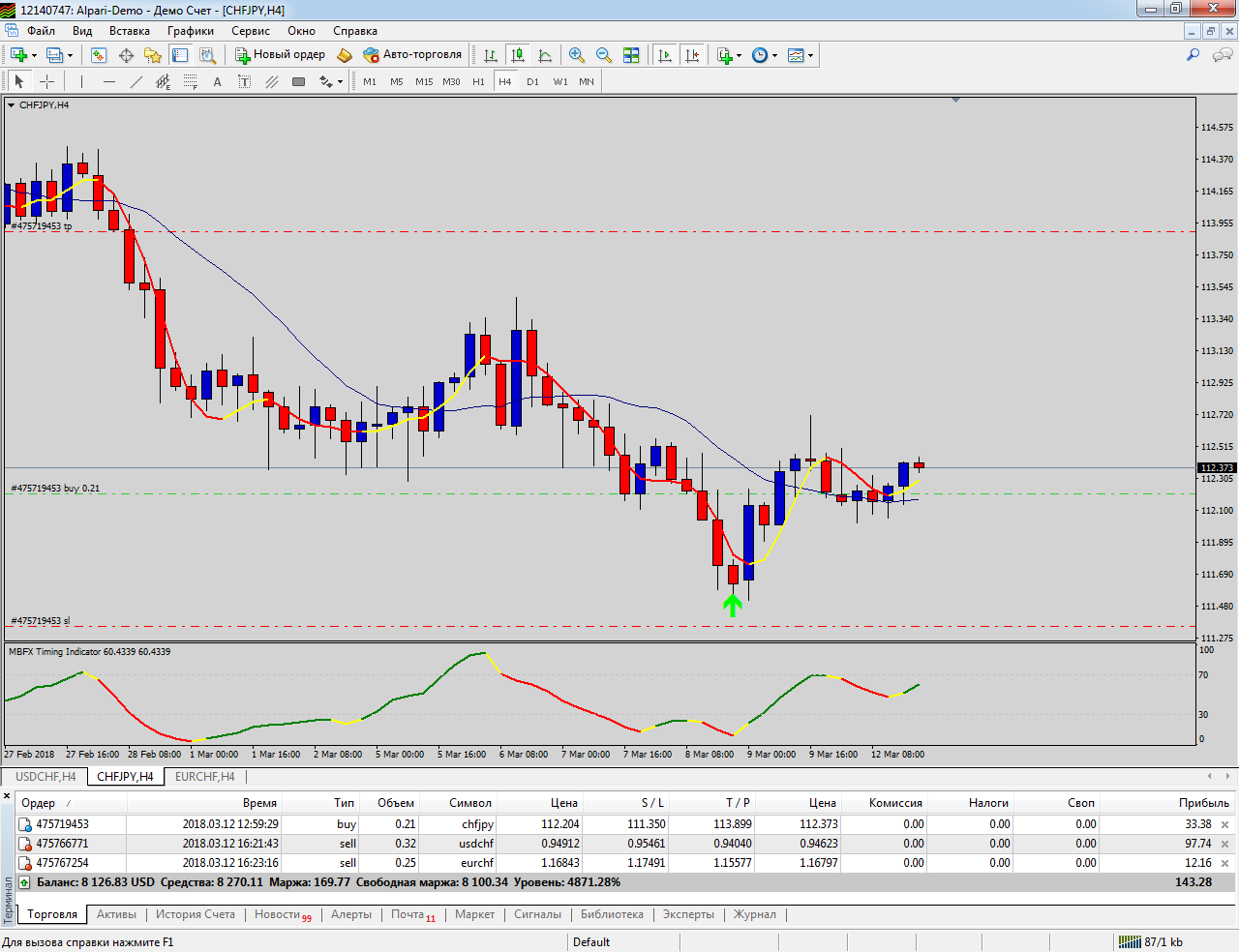Open the arrows objects icon
The height and width of the screenshot is (952, 1239).
[x=326, y=82]
